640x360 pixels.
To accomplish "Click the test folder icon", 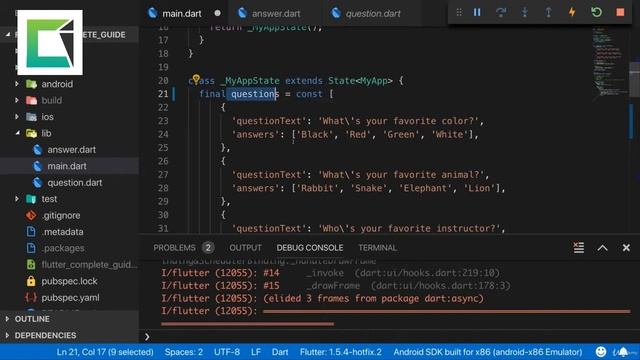I will 31,199.
